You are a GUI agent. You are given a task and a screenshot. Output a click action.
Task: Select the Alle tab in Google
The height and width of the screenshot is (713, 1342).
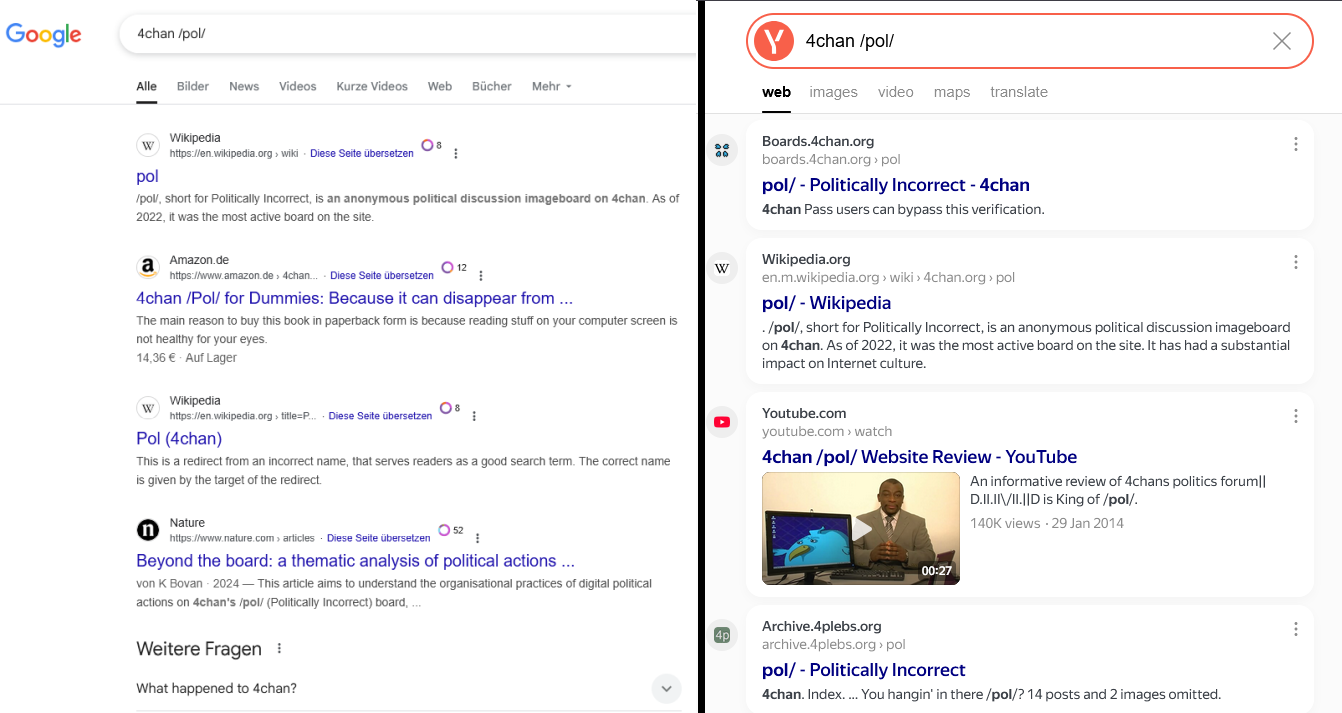pos(147,86)
